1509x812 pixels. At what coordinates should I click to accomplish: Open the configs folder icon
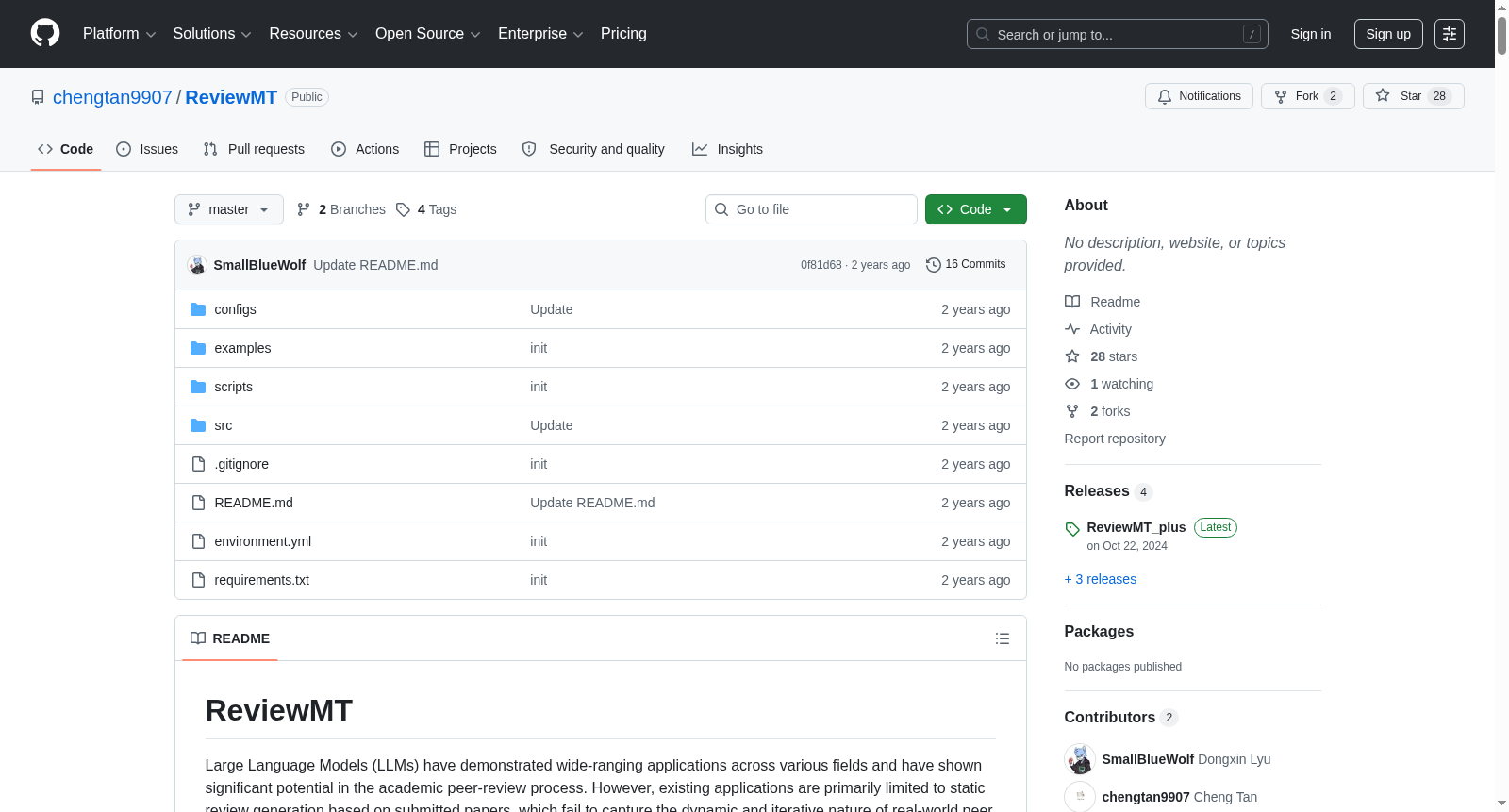coord(198,309)
